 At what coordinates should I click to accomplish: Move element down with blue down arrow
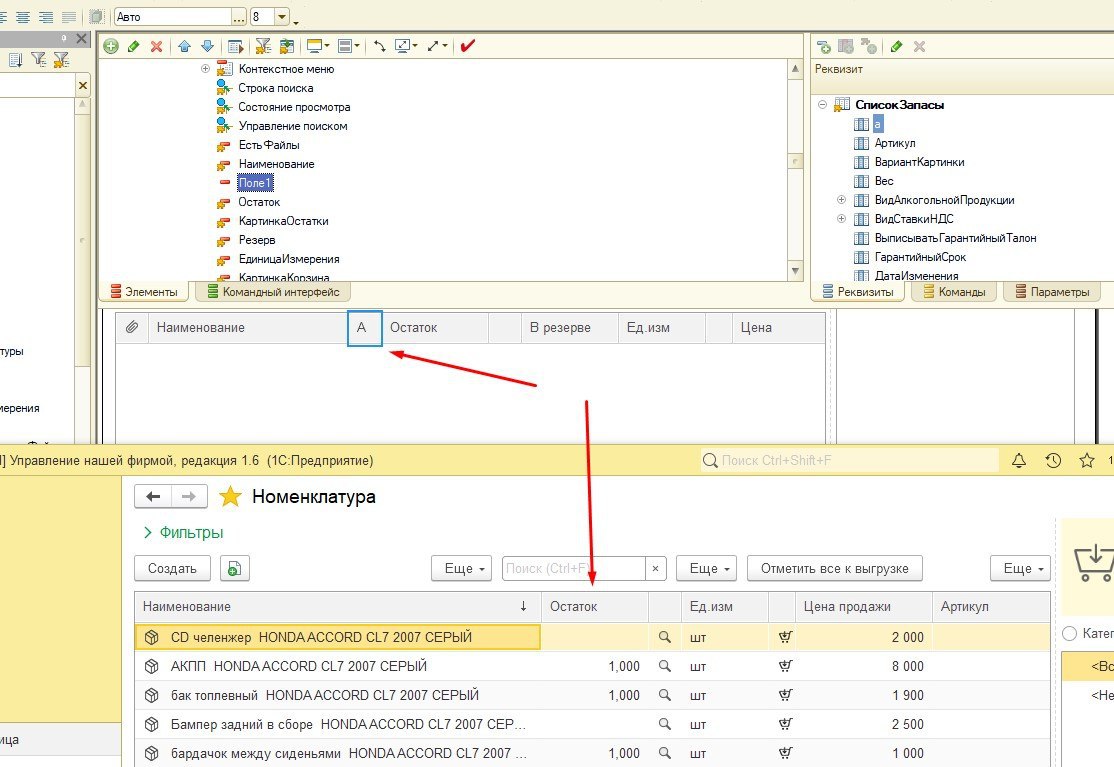pyautogui.click(x=207, y=46)
